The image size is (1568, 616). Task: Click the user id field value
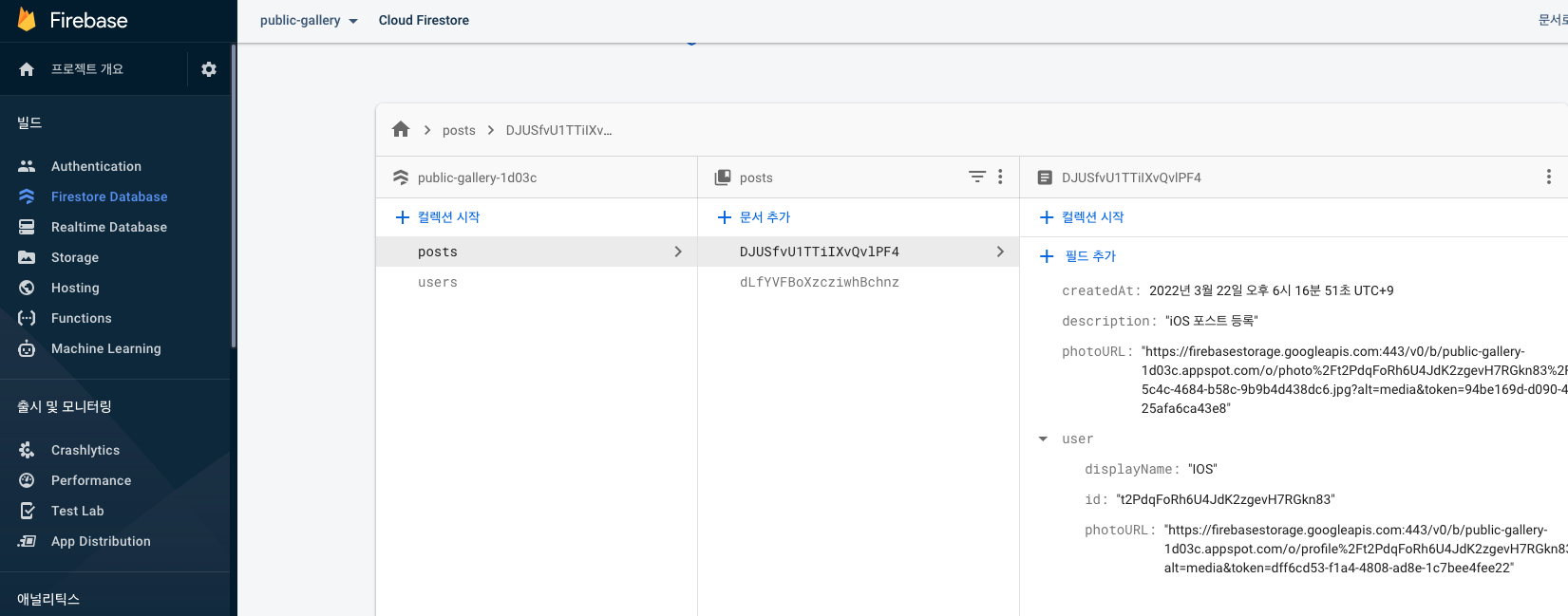(1225, 499)
